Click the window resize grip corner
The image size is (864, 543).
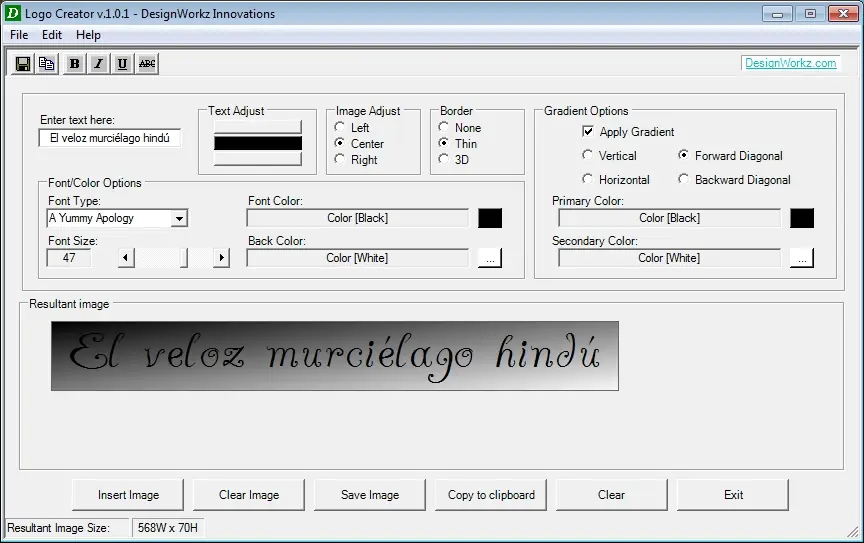tap(853, 532)
